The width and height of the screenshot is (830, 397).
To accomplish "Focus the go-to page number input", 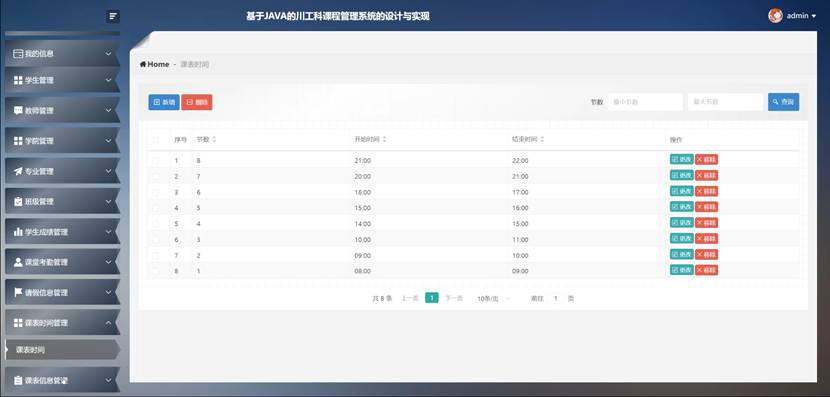I will coord(556,299).
